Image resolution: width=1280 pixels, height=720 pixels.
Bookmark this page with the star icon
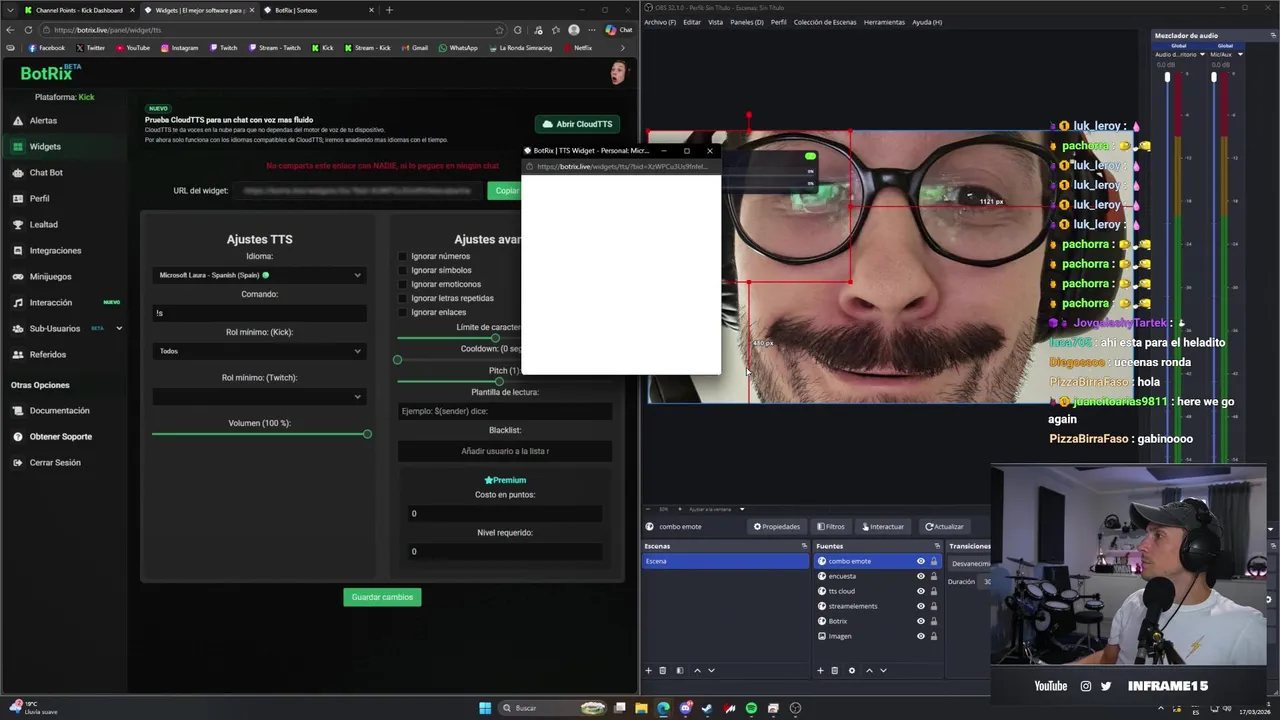(500, 30)
